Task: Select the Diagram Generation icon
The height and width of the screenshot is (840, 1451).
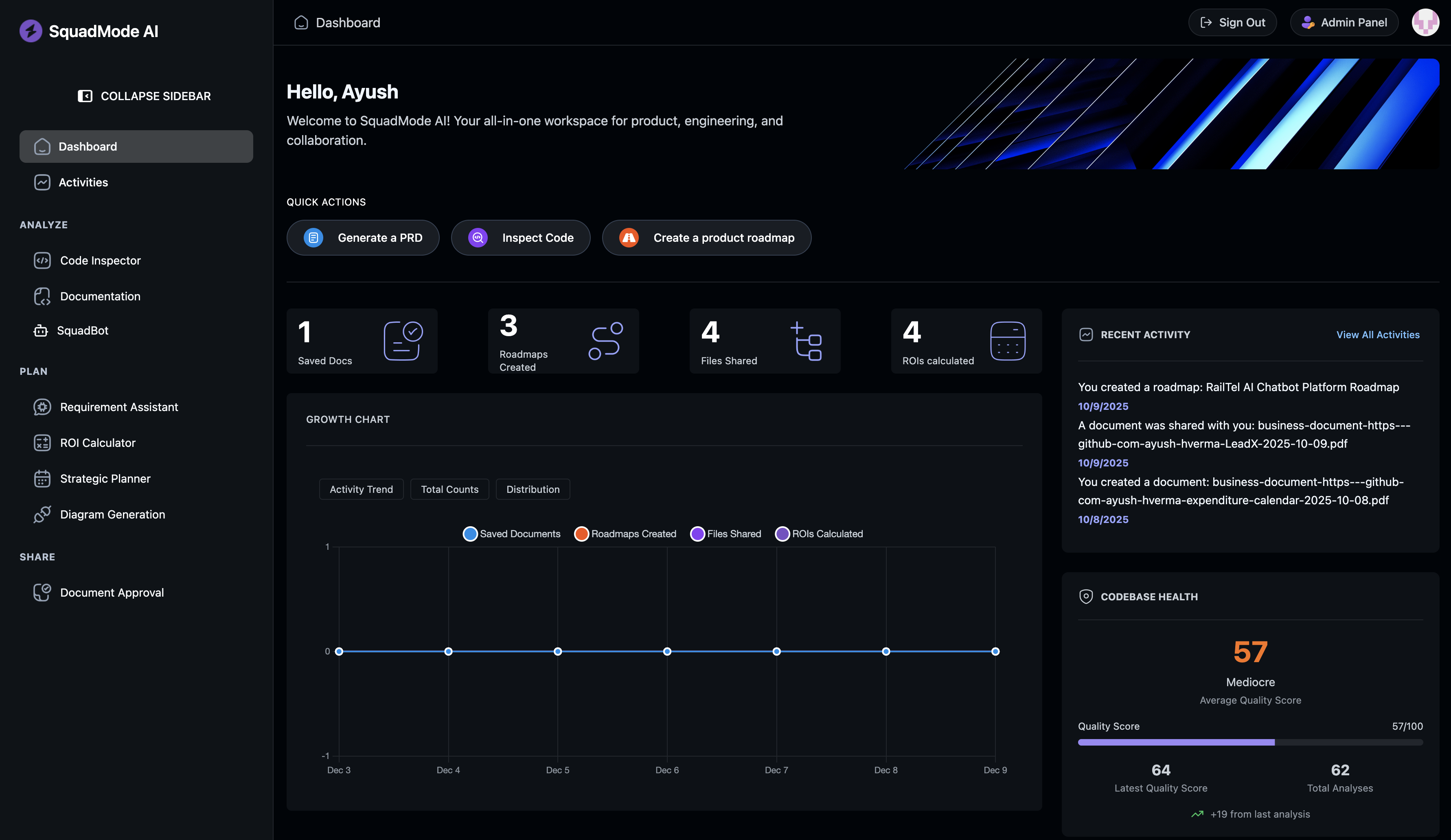Action: point(43,514)
